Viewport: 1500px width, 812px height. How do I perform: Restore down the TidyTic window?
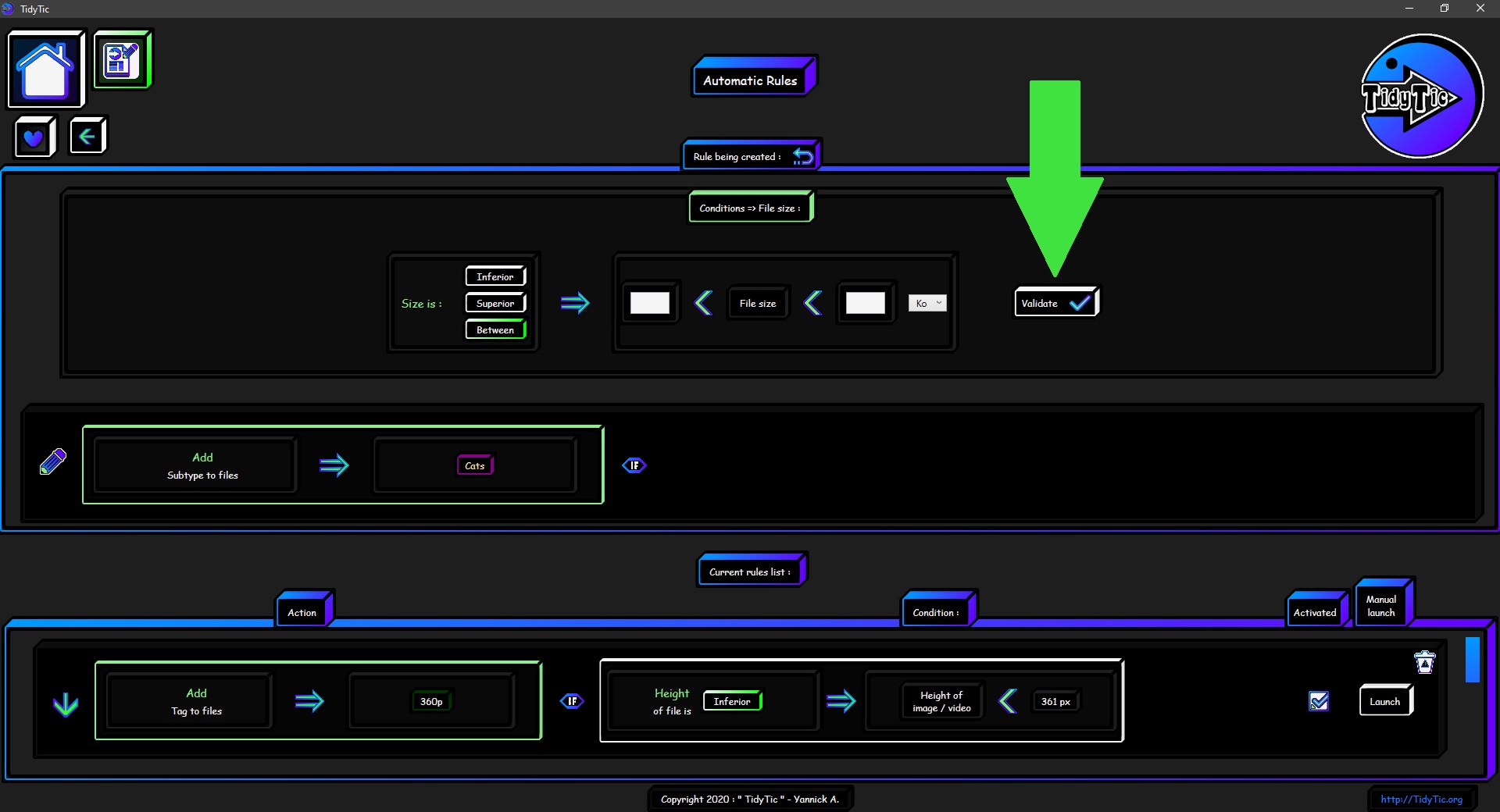point(1445,9)
